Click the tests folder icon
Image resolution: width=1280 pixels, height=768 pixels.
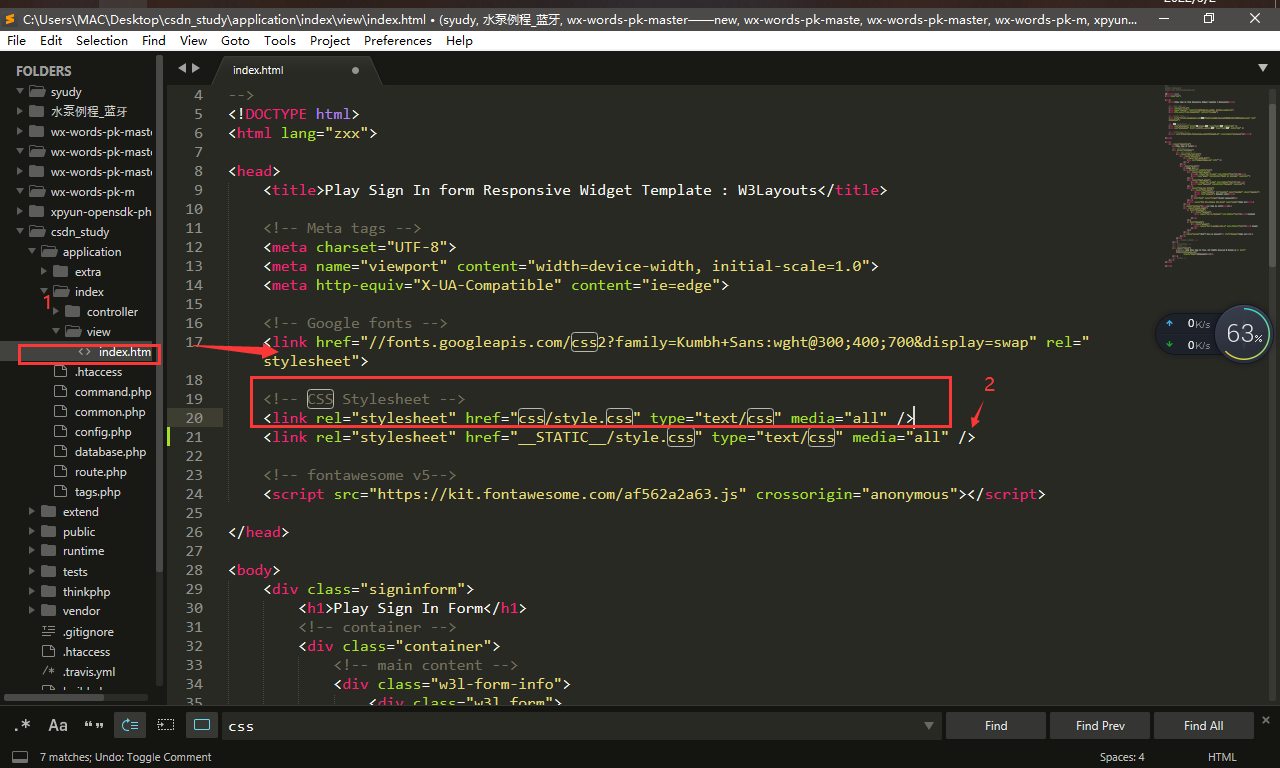pos(48,572)
